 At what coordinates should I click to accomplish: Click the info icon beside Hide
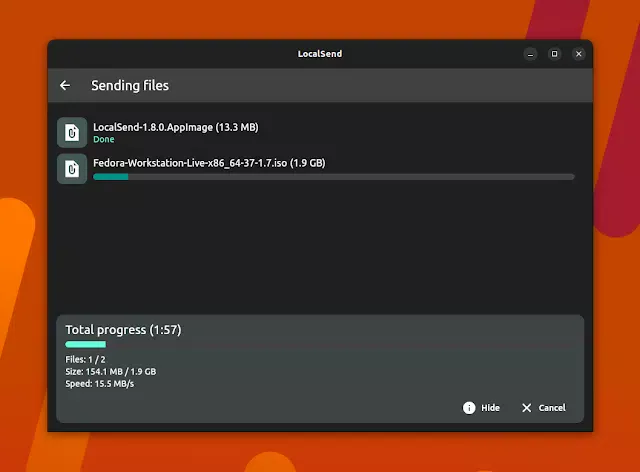[469, 408]
